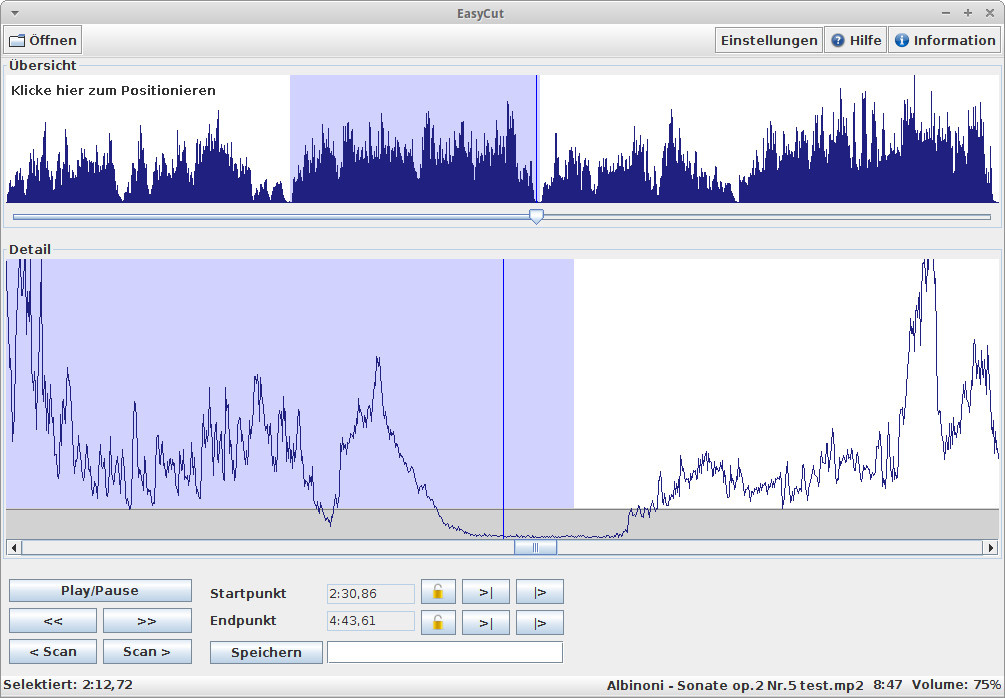The image size is (1005, 698).
Task: Open the Hilfe help dialog
Action: [855, 40]
